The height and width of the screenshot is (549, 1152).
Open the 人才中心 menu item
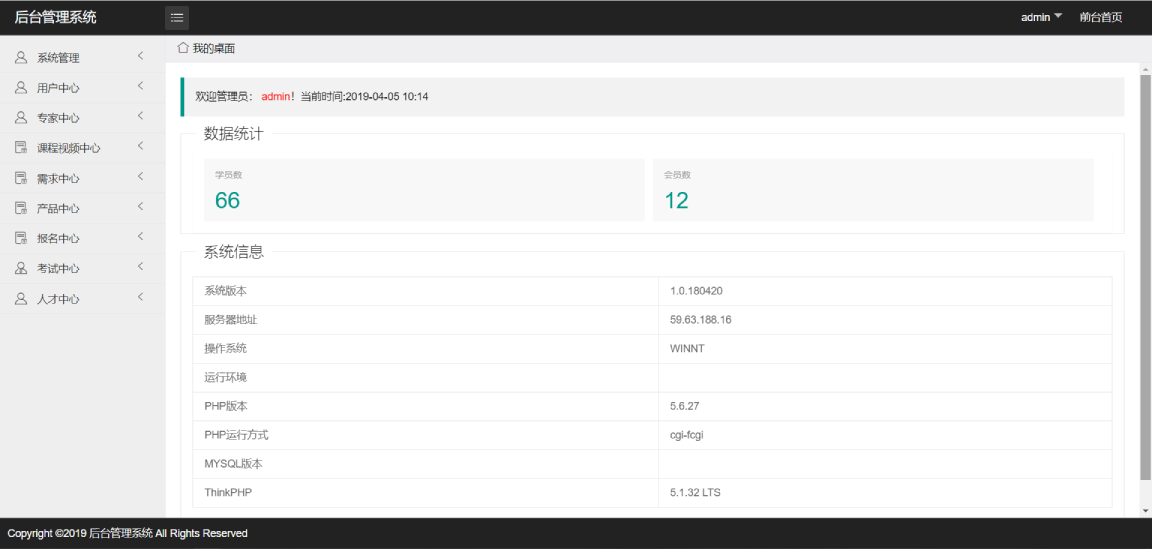[x=82, y=299]
